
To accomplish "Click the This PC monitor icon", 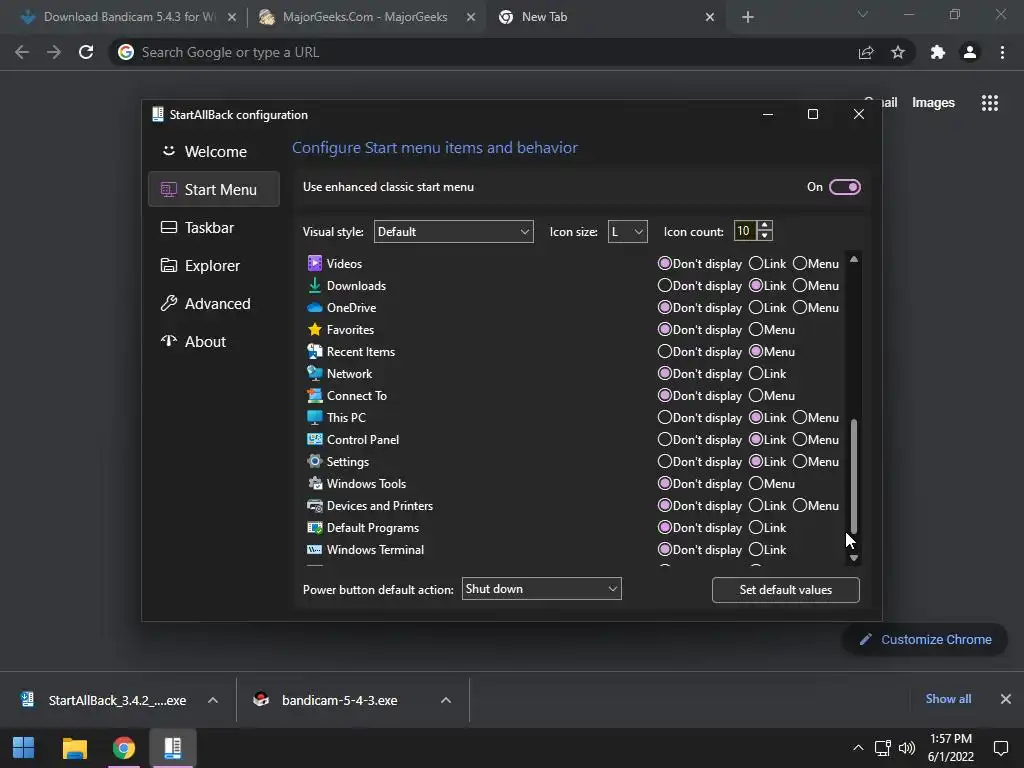I will pos(315,417).
